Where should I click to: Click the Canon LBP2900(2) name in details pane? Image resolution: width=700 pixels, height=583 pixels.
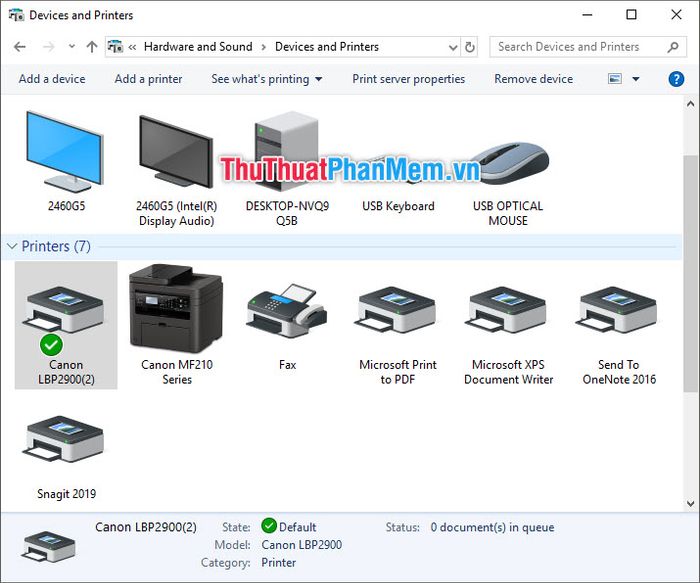tap(146, 527)
